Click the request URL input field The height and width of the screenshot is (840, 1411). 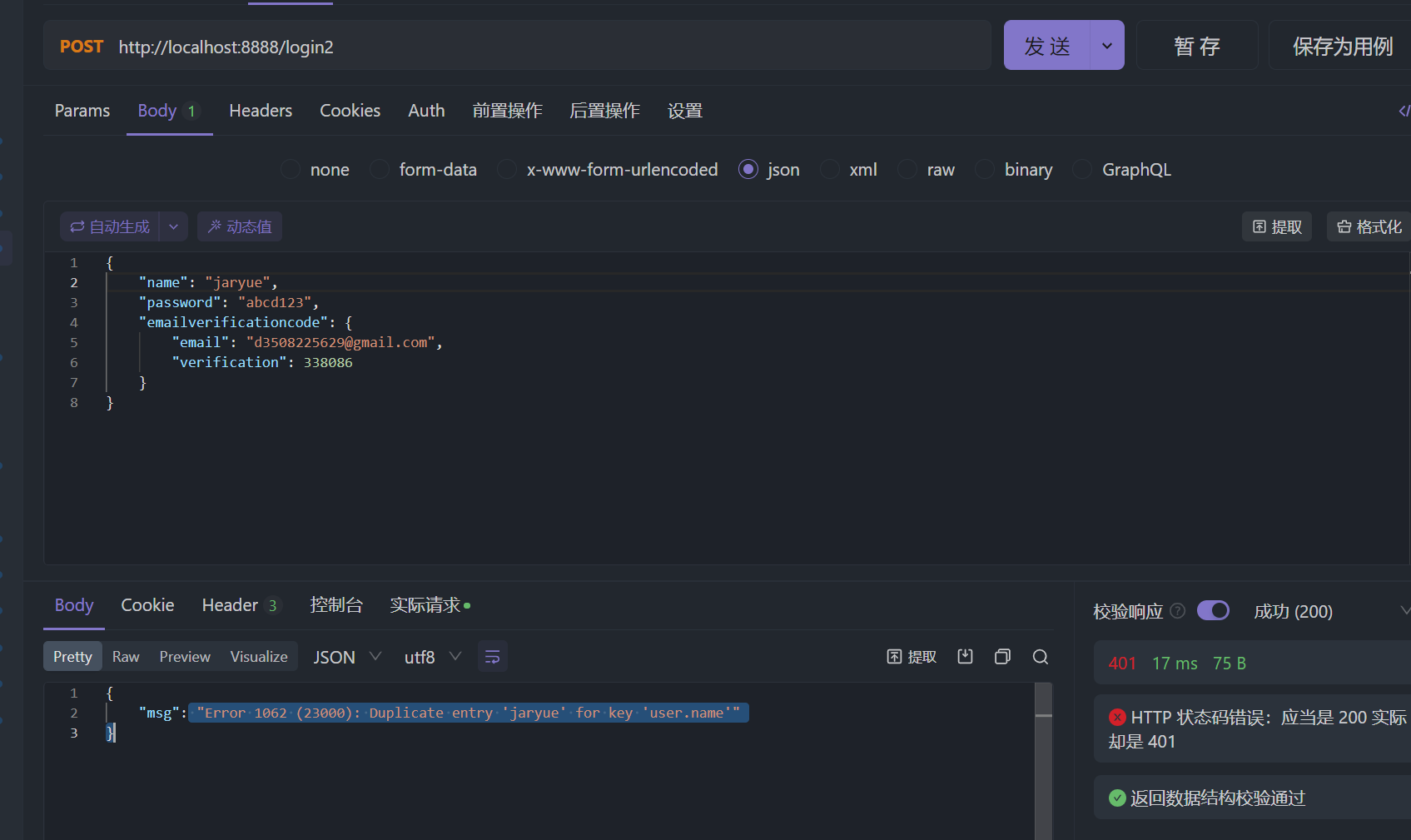(x=549, y=47)
